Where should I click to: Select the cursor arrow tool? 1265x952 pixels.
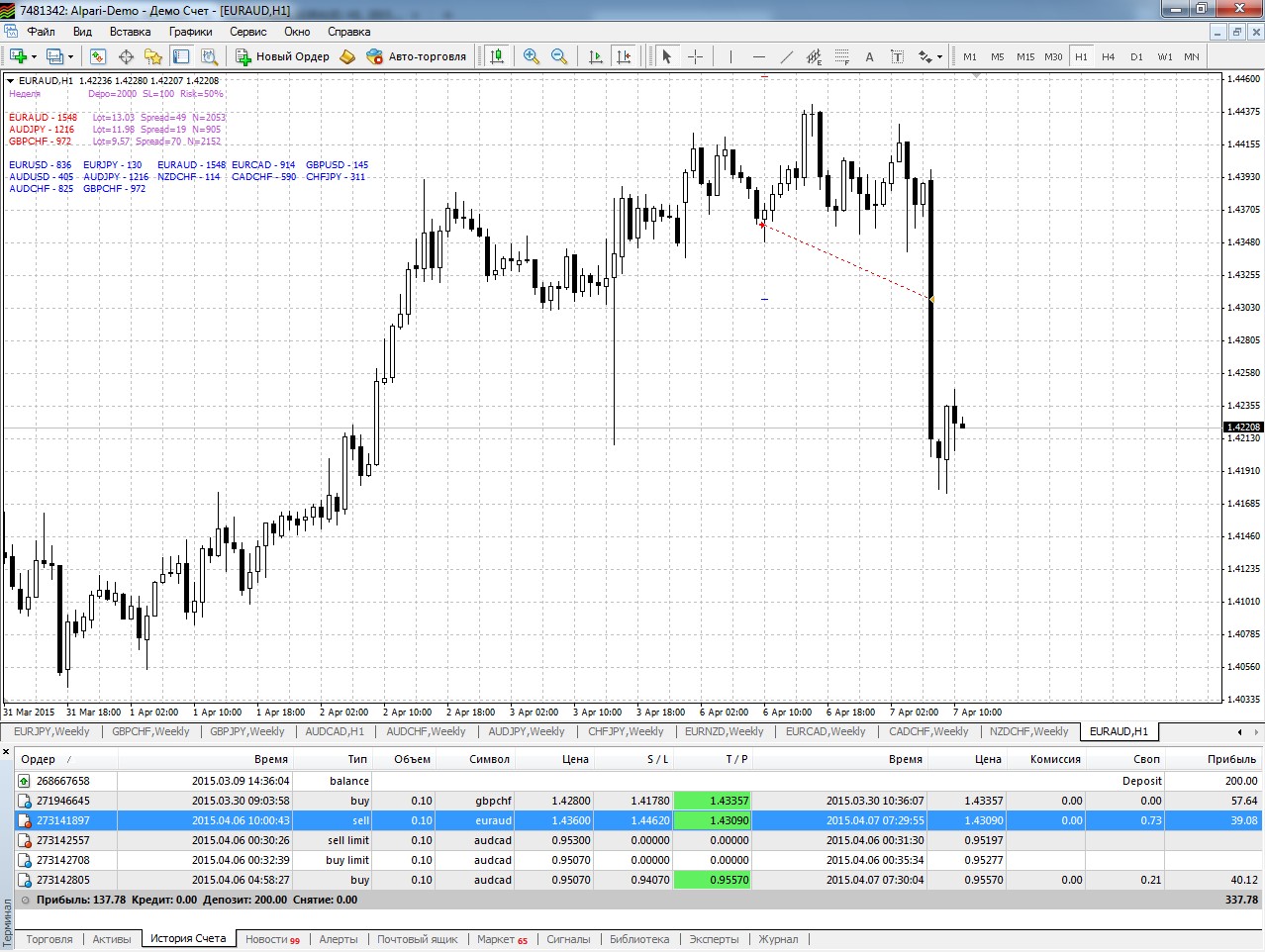(x=667, y=56)
